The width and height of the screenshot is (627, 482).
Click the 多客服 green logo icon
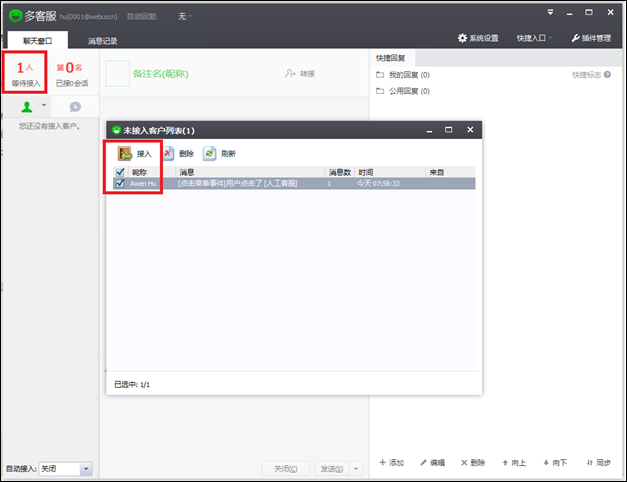[16, 16]
